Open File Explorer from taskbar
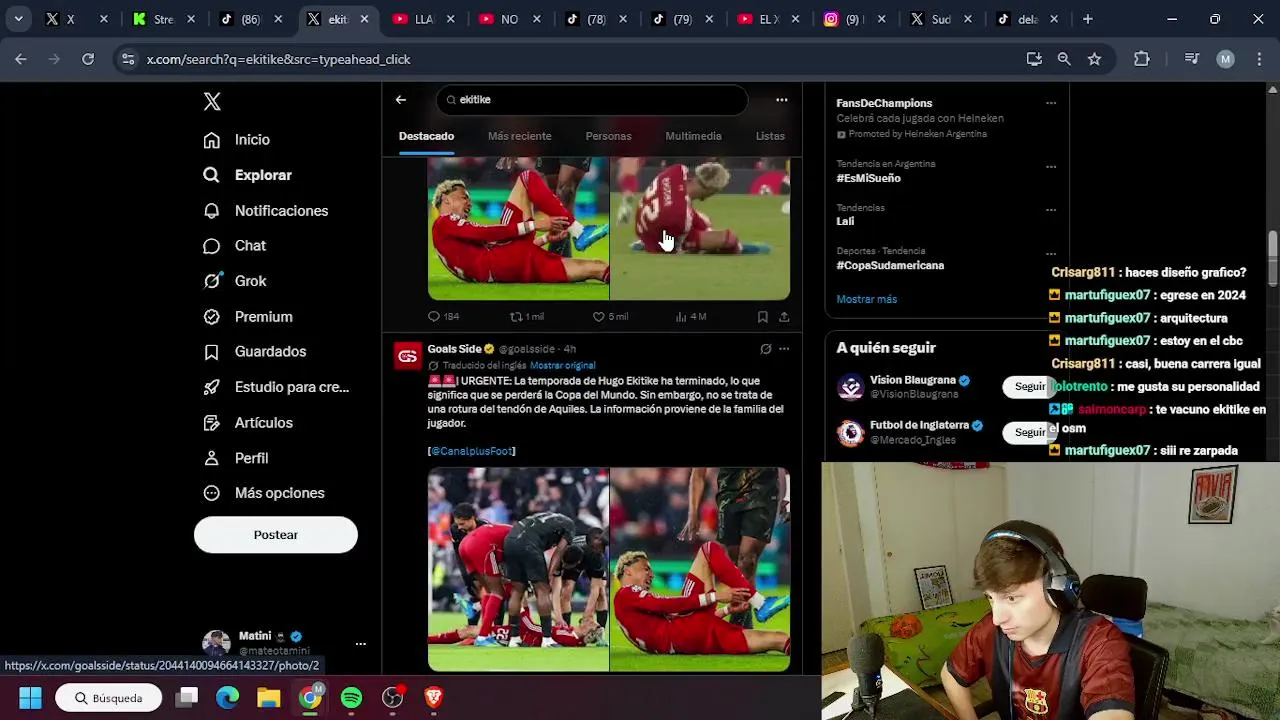1280x720 pixels. tap(269, 698)
